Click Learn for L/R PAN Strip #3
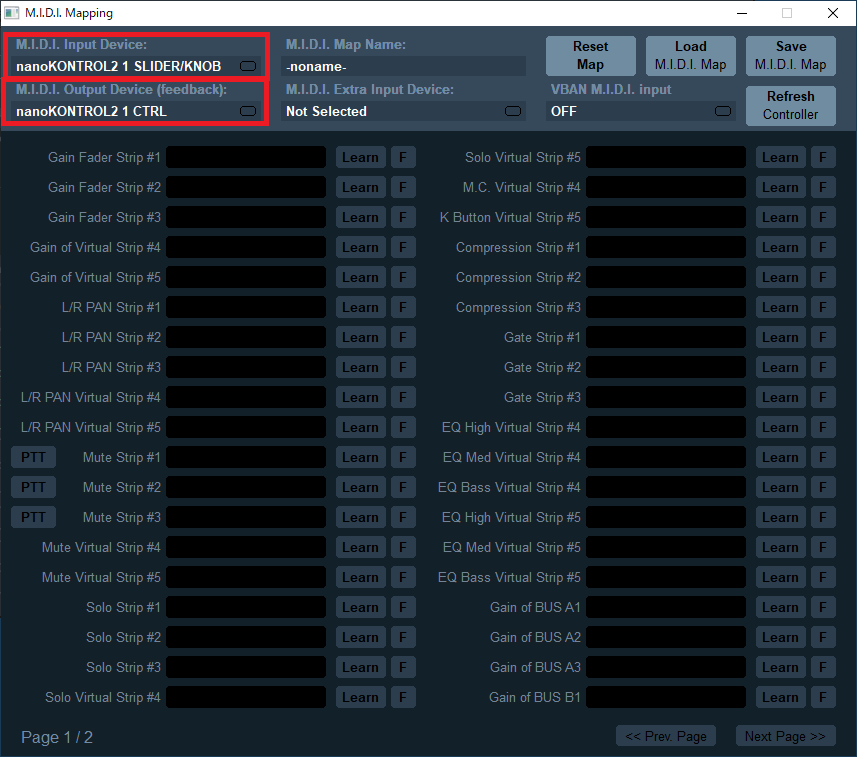Viewport: 857px width, 757px height. click(x=360, y=367)
